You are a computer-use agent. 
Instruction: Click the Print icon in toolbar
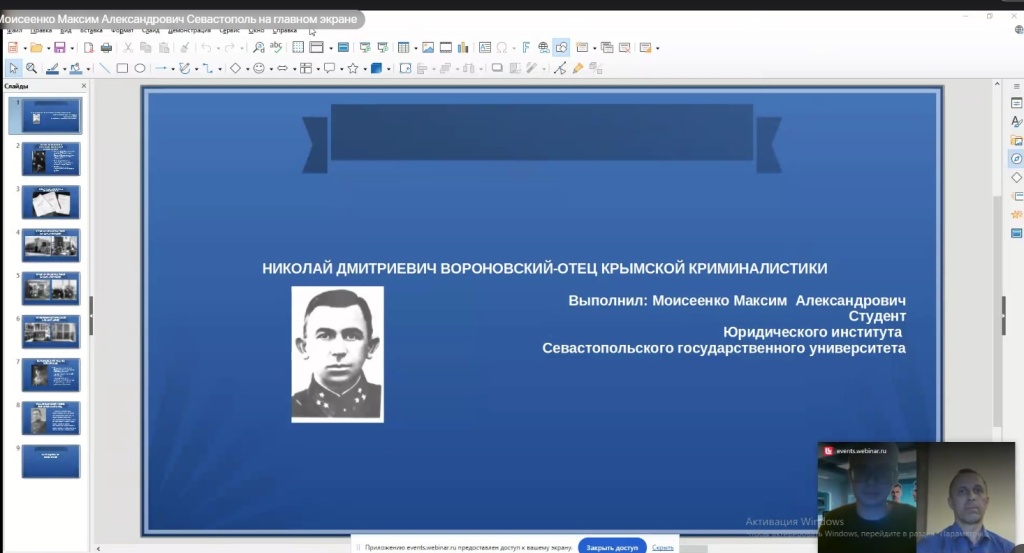click(x=106, y=48)
